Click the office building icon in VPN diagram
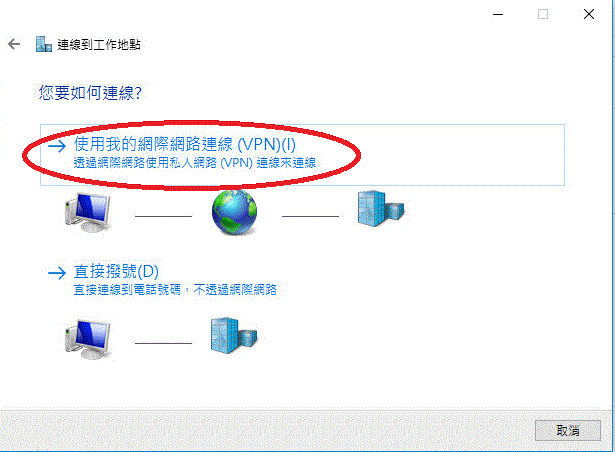This screenshot has height=452, width=615. pyautogui.click(x=381, y=209)
